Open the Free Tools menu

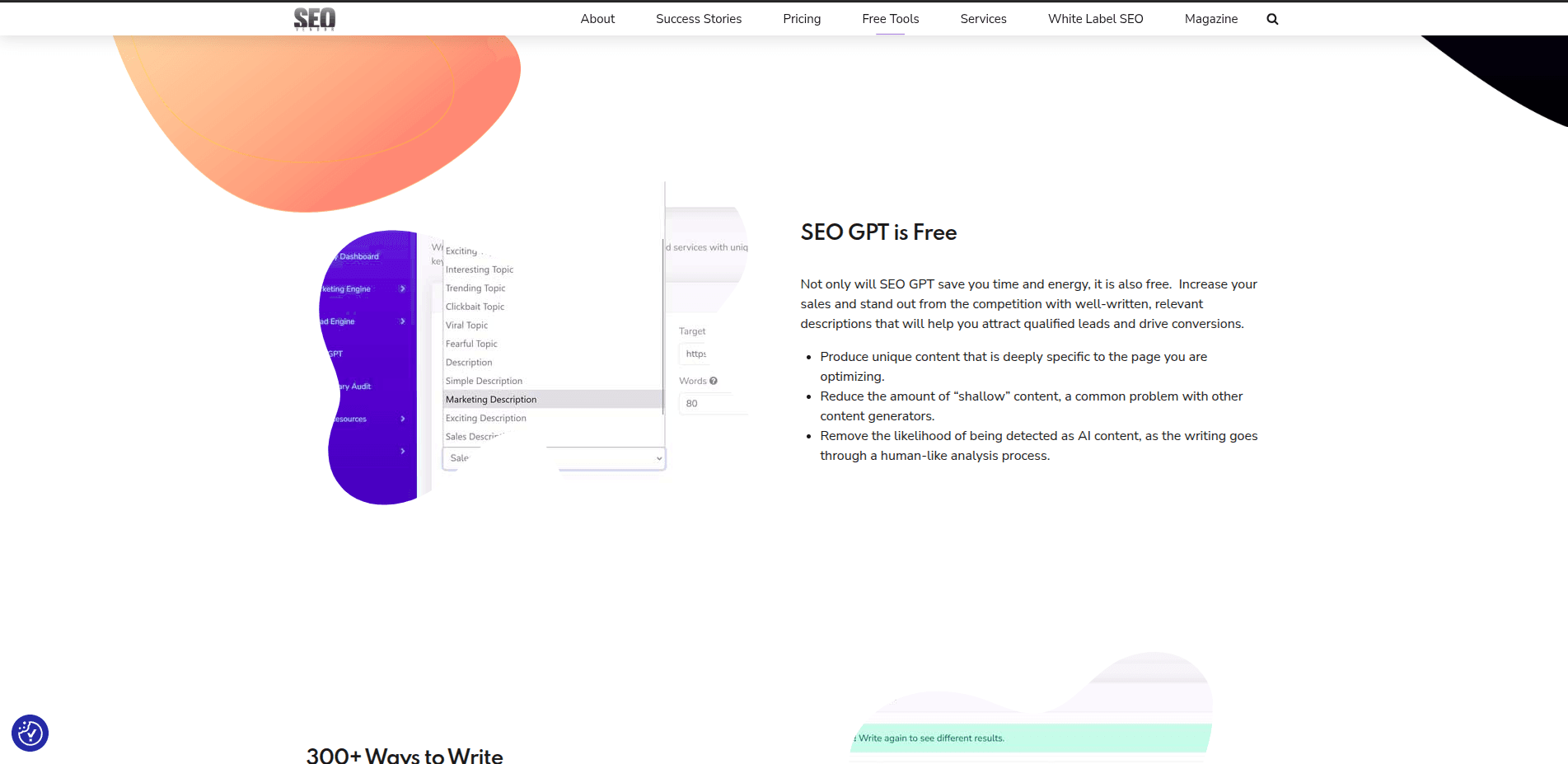click(890, 19)
